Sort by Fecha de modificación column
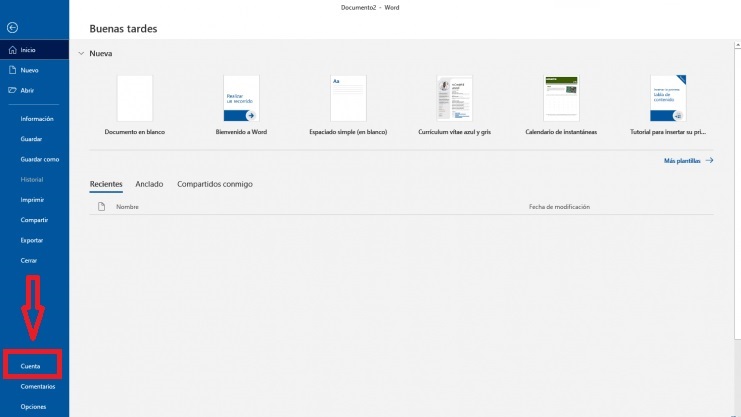The image size is (741, 417). pyautogui.click(x=559, y=207)
